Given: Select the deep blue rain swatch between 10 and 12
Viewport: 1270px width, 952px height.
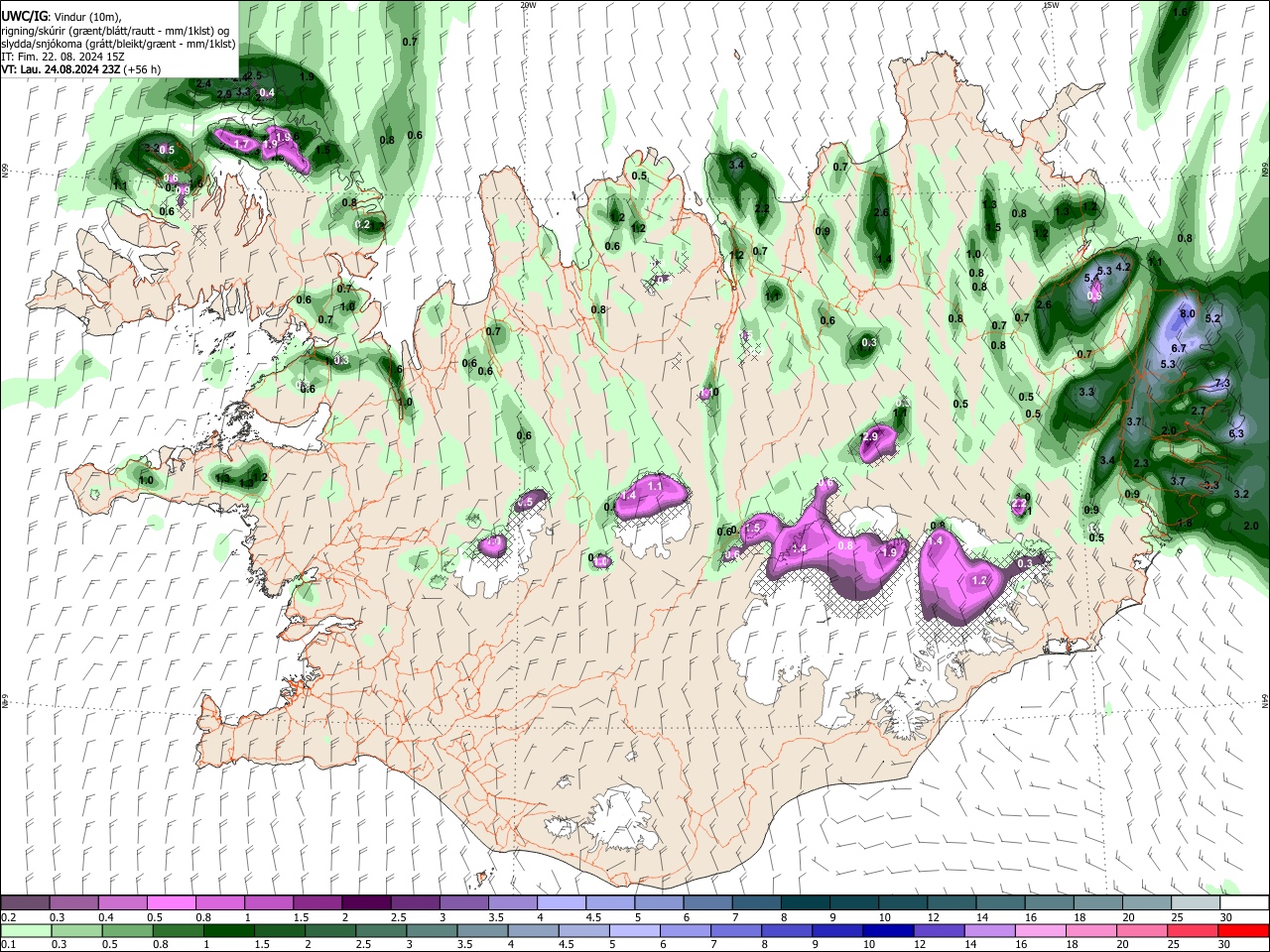Looking at the screenshot, I should click(886, 930).
